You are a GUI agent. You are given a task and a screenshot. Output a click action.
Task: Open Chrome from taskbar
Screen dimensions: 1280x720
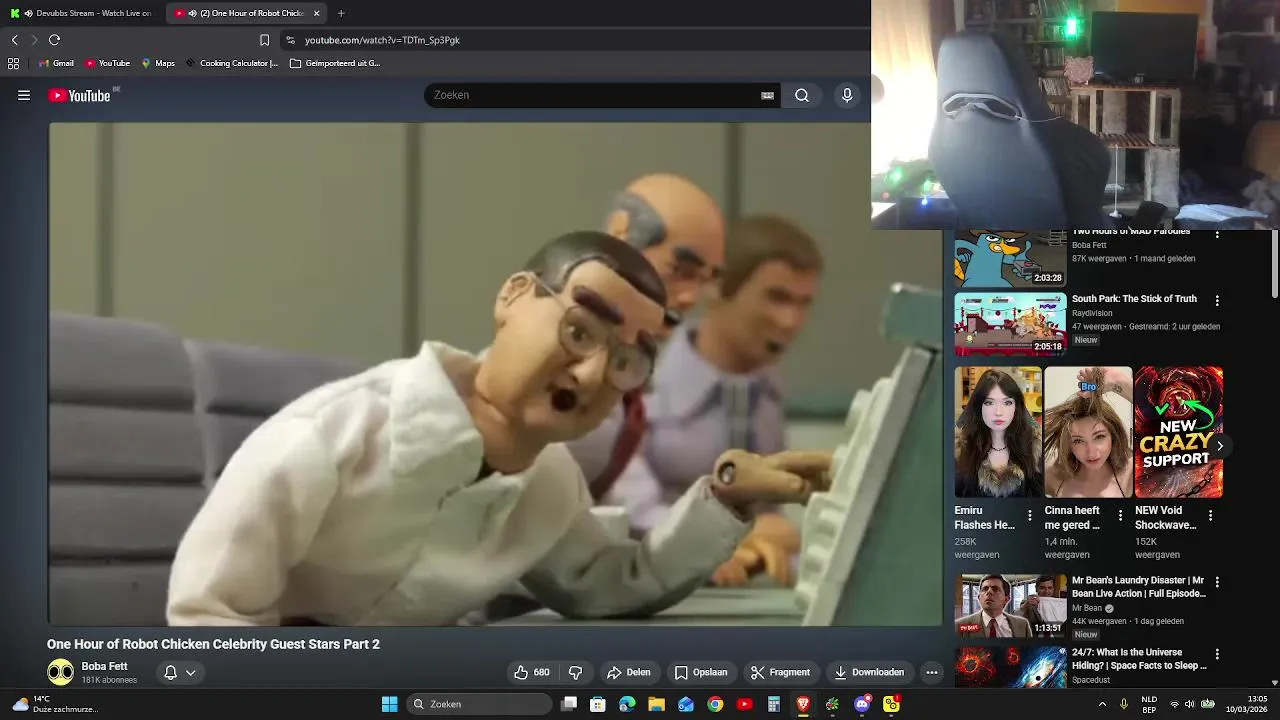715,704
